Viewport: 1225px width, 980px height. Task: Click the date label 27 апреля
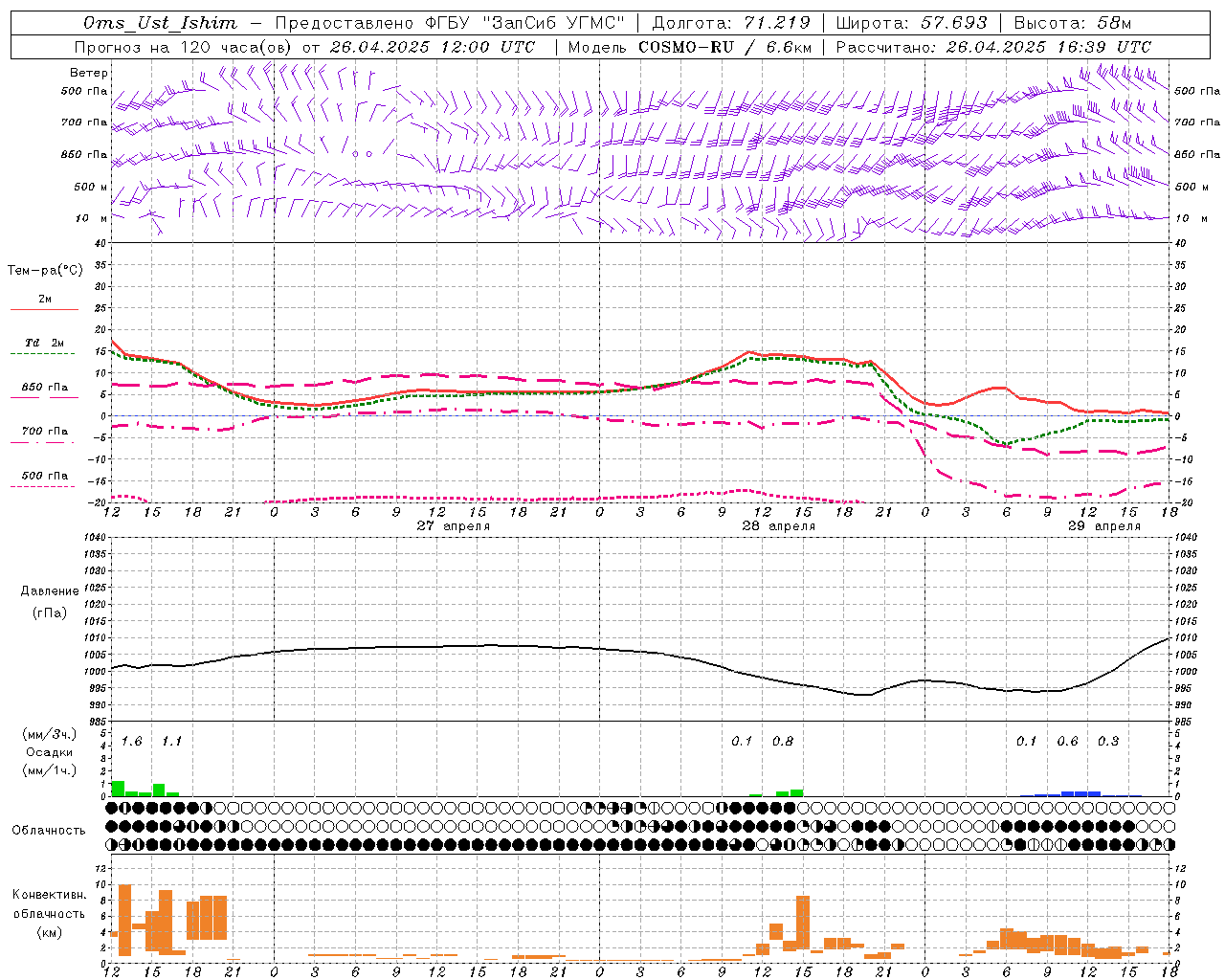point(454,526)
